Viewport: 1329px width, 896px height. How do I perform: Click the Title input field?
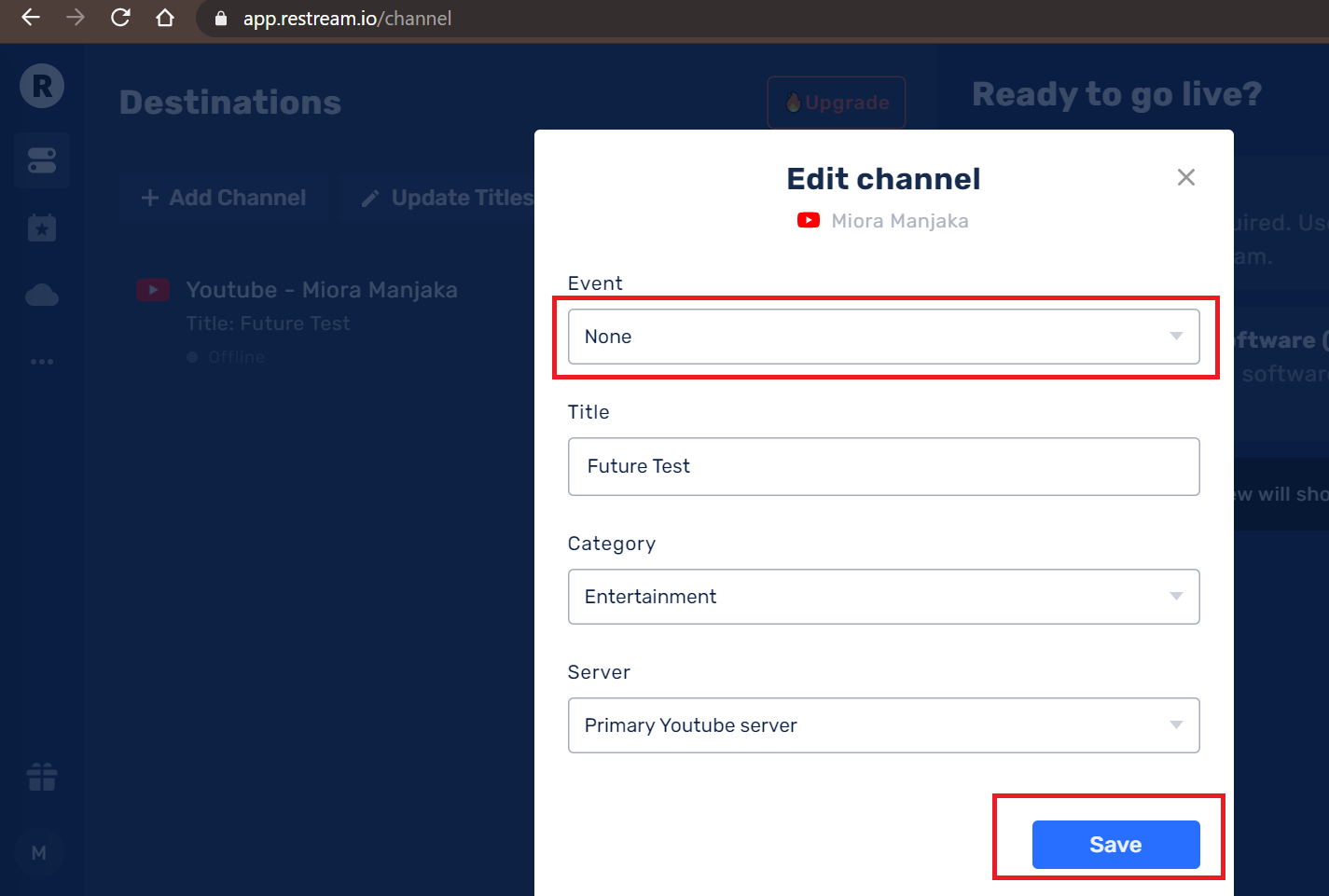[883, 466]
